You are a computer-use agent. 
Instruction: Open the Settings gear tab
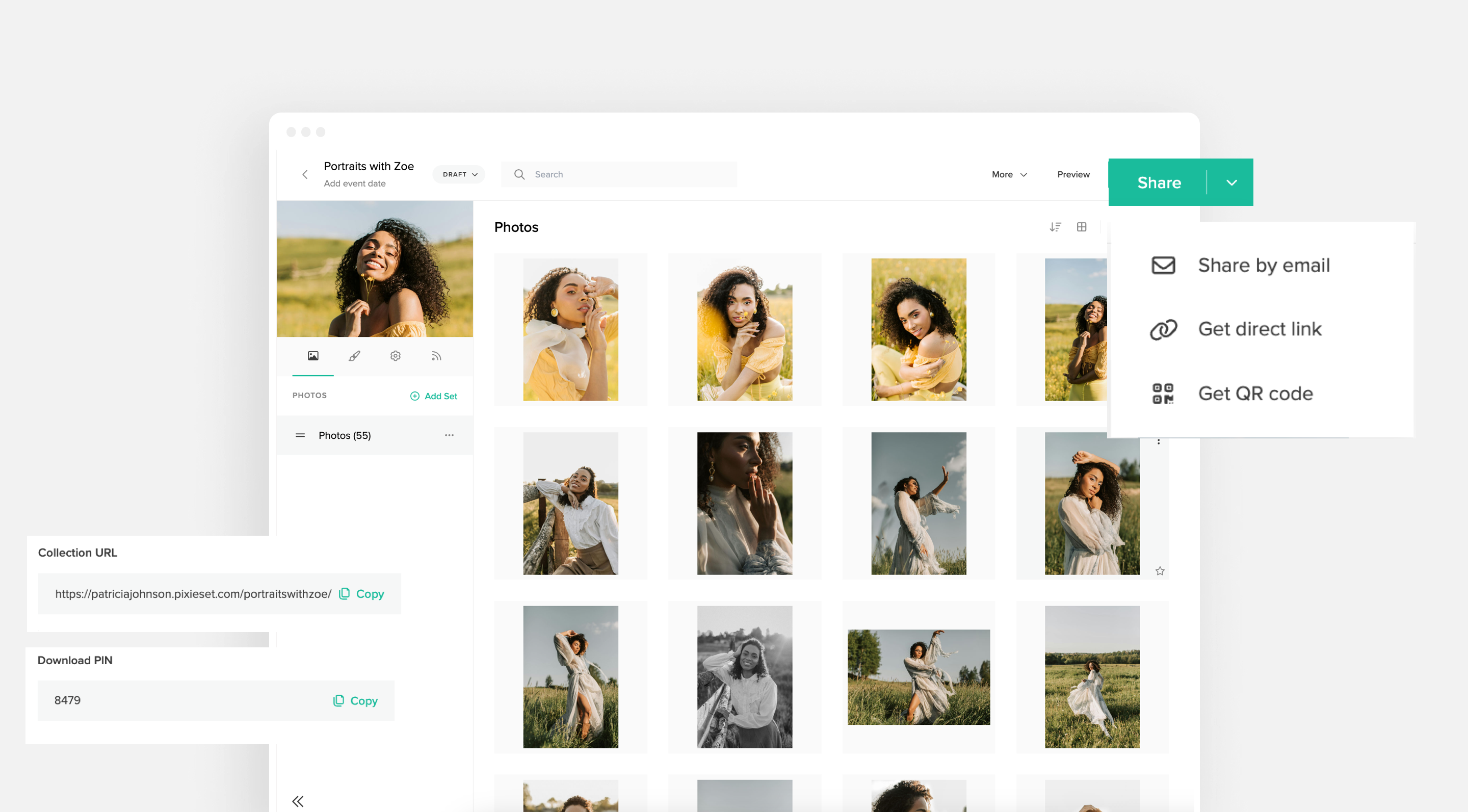pos(395,356)
